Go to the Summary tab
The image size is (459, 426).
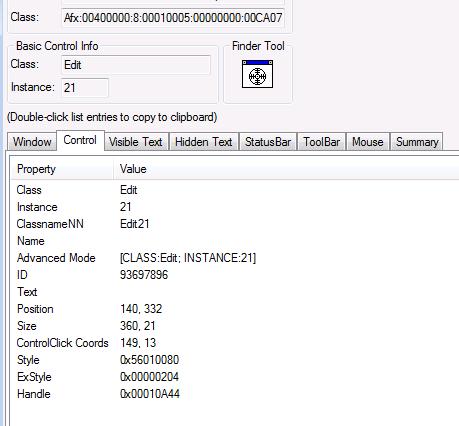417,142
